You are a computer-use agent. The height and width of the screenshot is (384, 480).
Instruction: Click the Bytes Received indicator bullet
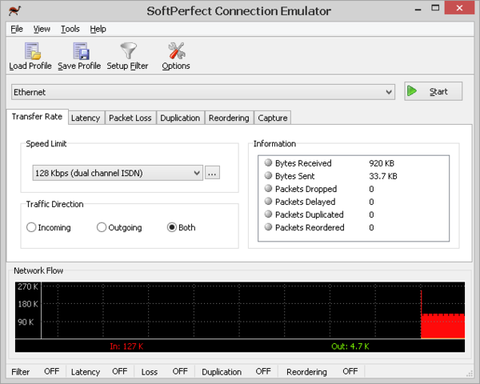(268, 163)
